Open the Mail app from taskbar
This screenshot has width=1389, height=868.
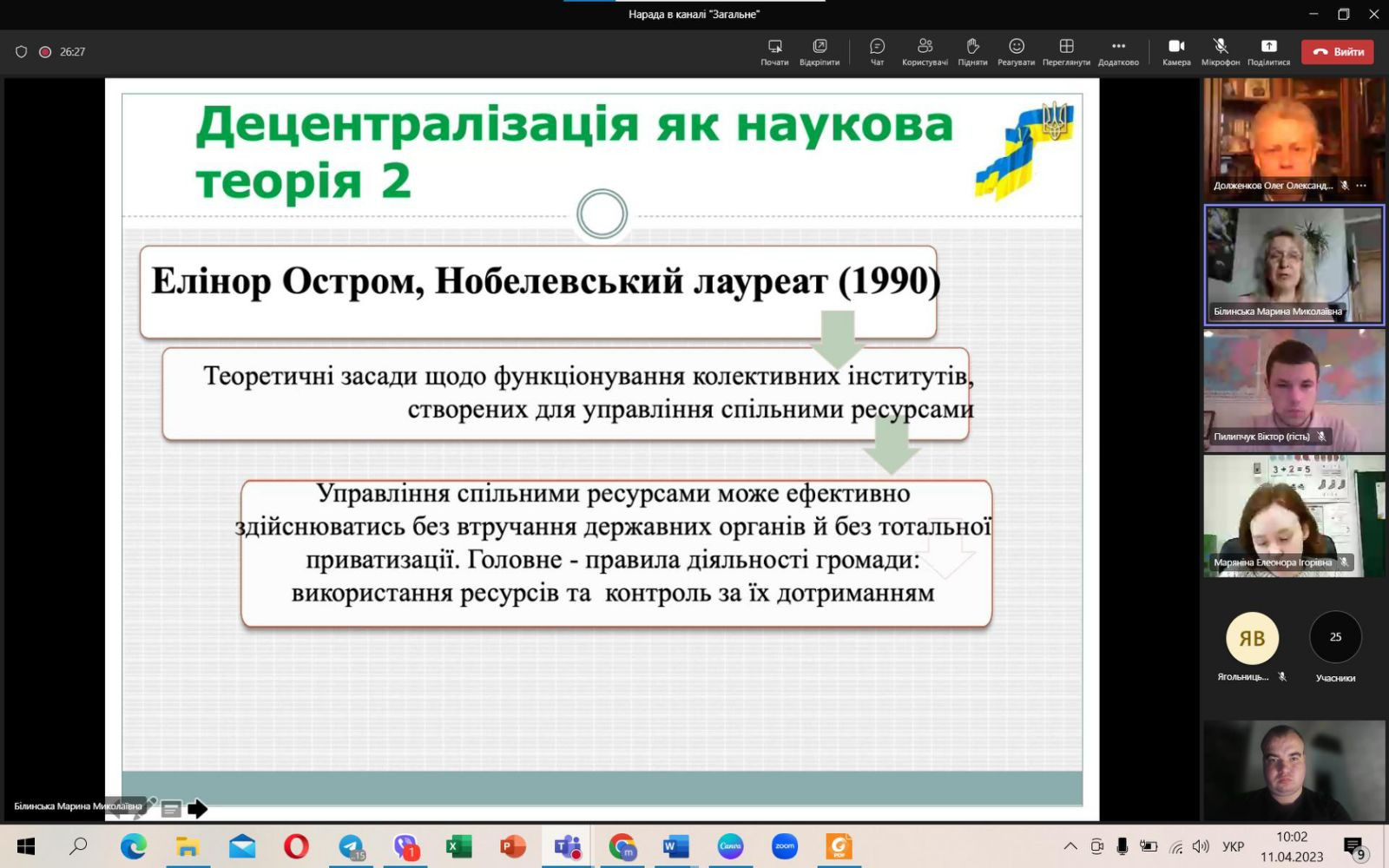242,846
